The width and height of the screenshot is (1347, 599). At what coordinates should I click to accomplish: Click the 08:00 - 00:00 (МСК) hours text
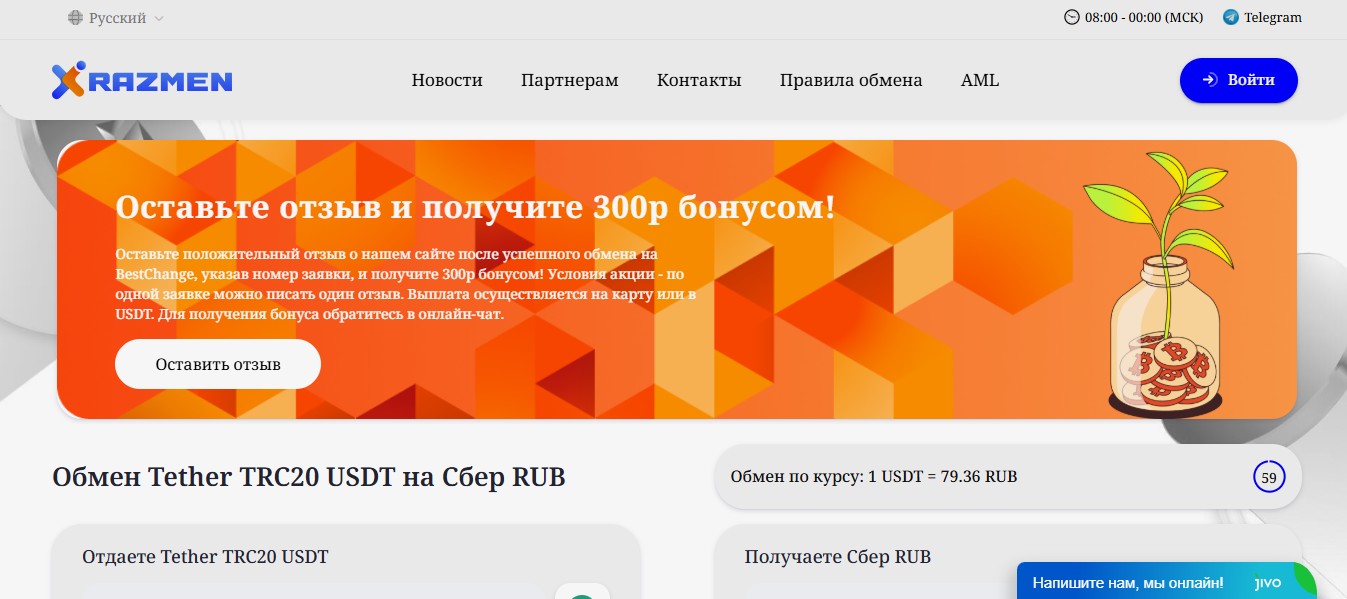[x=1144, y=17]
